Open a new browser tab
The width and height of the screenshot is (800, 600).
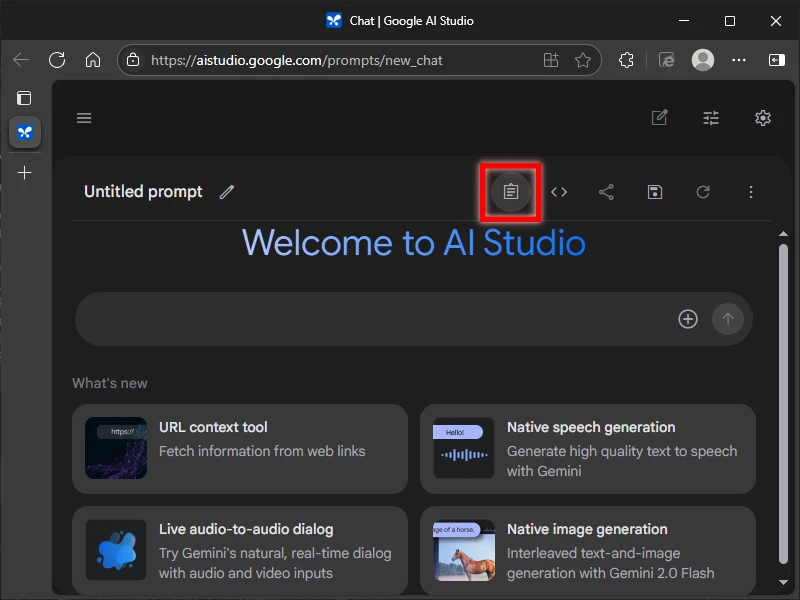(x=24, y=172)
